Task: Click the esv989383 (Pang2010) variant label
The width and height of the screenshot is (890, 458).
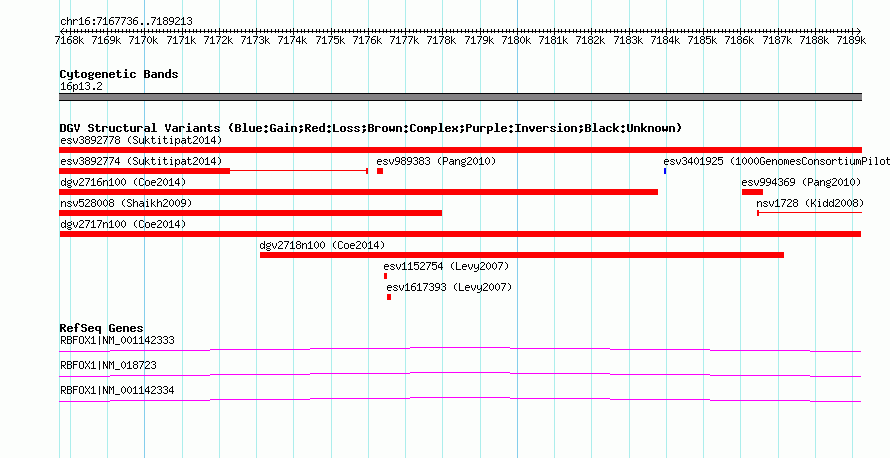Action: pos(436,161)
